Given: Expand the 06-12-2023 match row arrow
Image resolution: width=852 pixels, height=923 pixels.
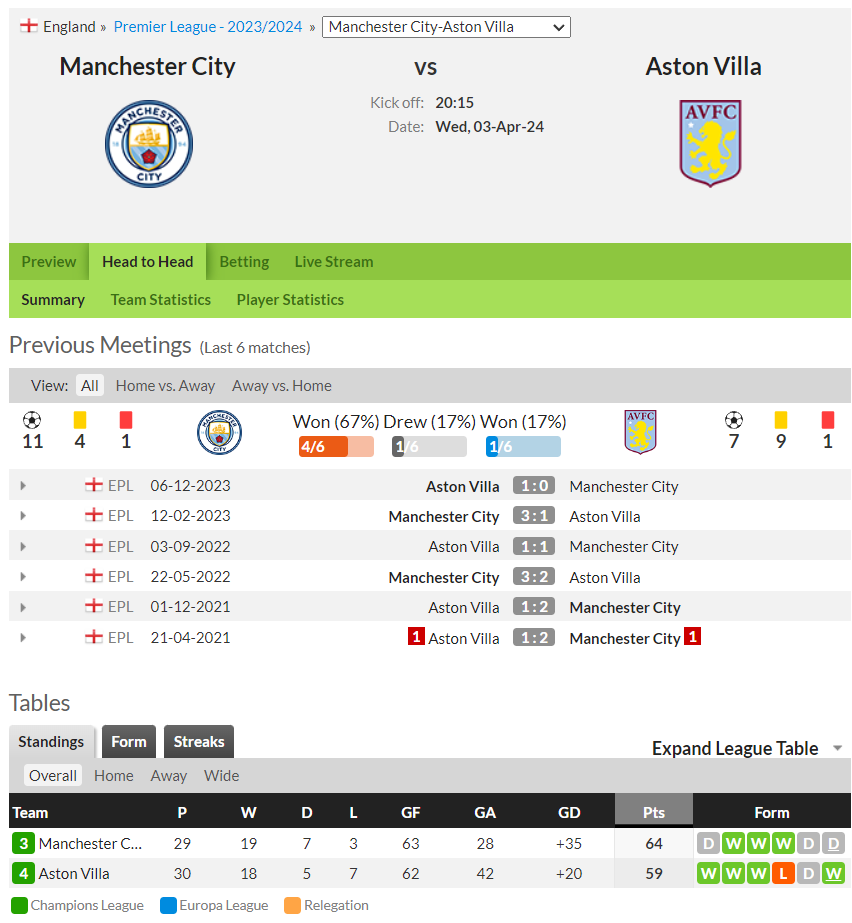Looking at the screenshot, I should [x=23, y=486].
